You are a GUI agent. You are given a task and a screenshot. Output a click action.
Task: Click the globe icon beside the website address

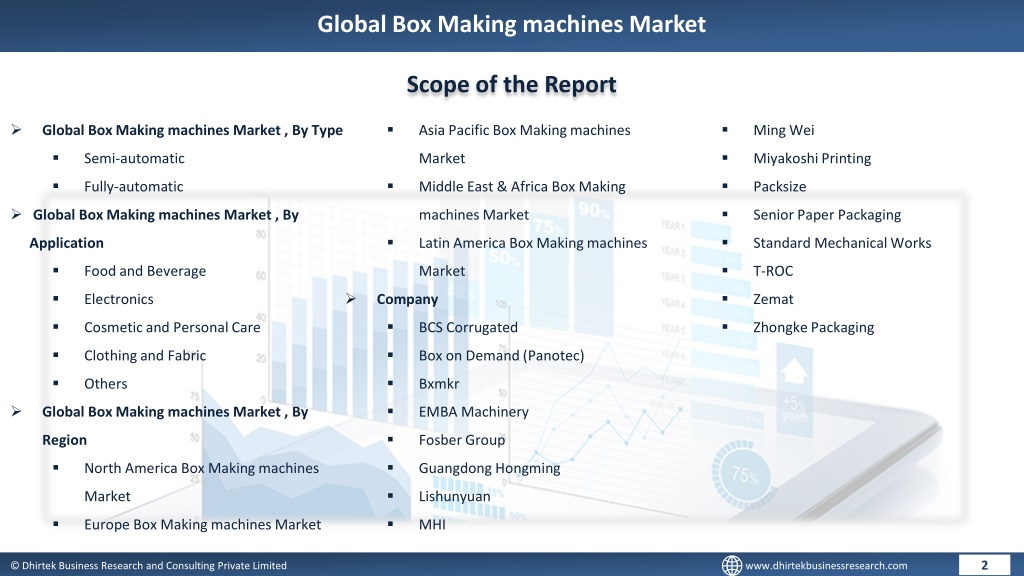click(731, 565)
